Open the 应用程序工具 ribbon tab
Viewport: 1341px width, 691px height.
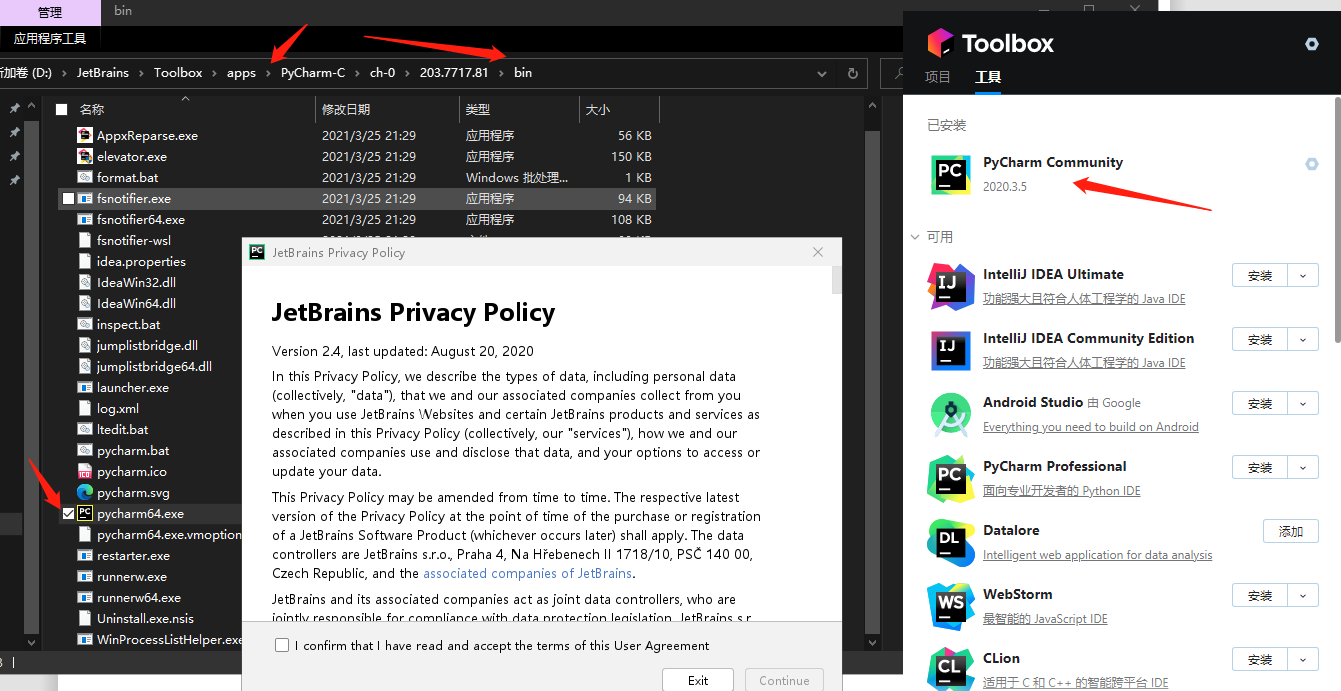(x=50, y=38)
